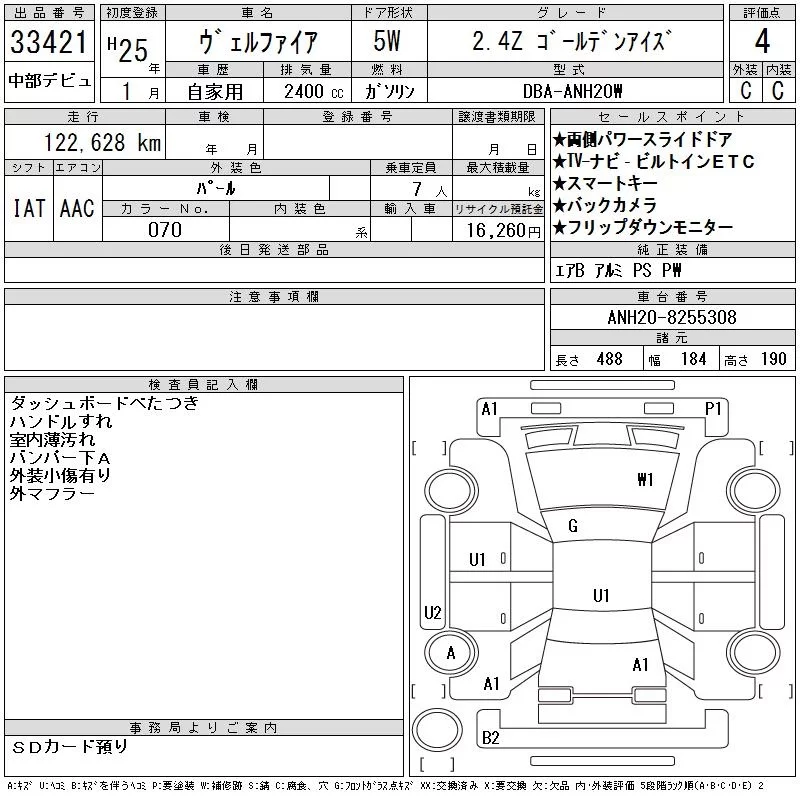Click the ダッシュボードべたつき inspector note
This screenshot has height=800, width=800.
click(104, 404)
